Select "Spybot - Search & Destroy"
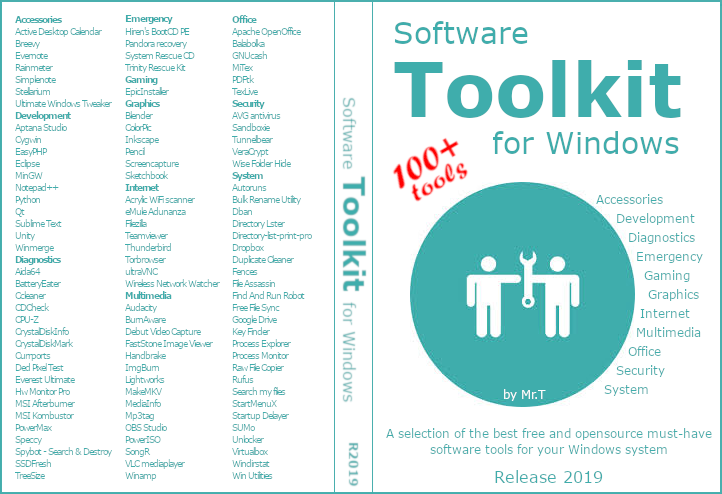 click(64, 452)
